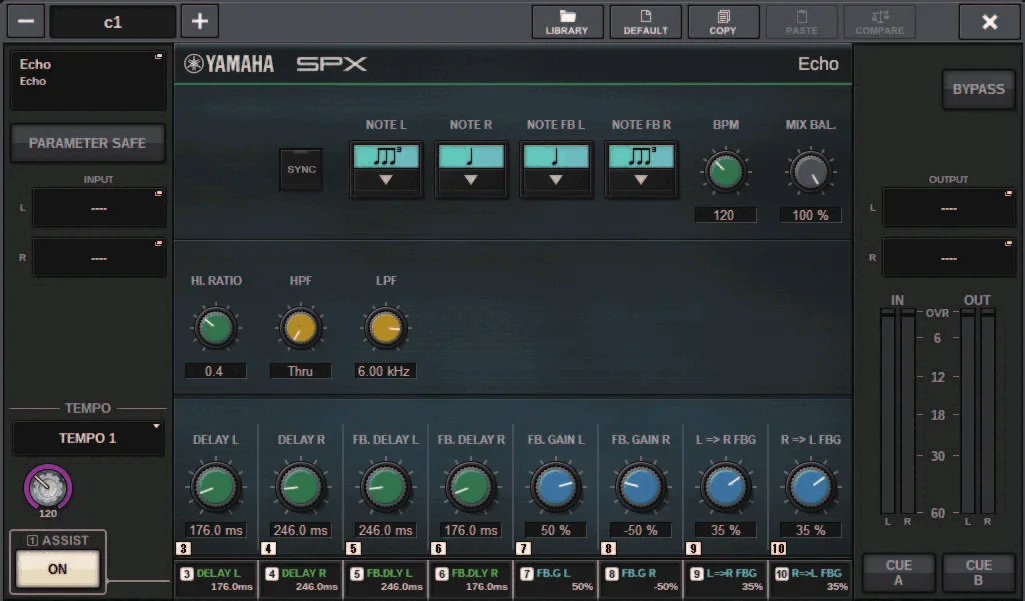Open the Echo effect type selector
The height and width of the screenshot is (601, 1025).
[x=88, y=80]
